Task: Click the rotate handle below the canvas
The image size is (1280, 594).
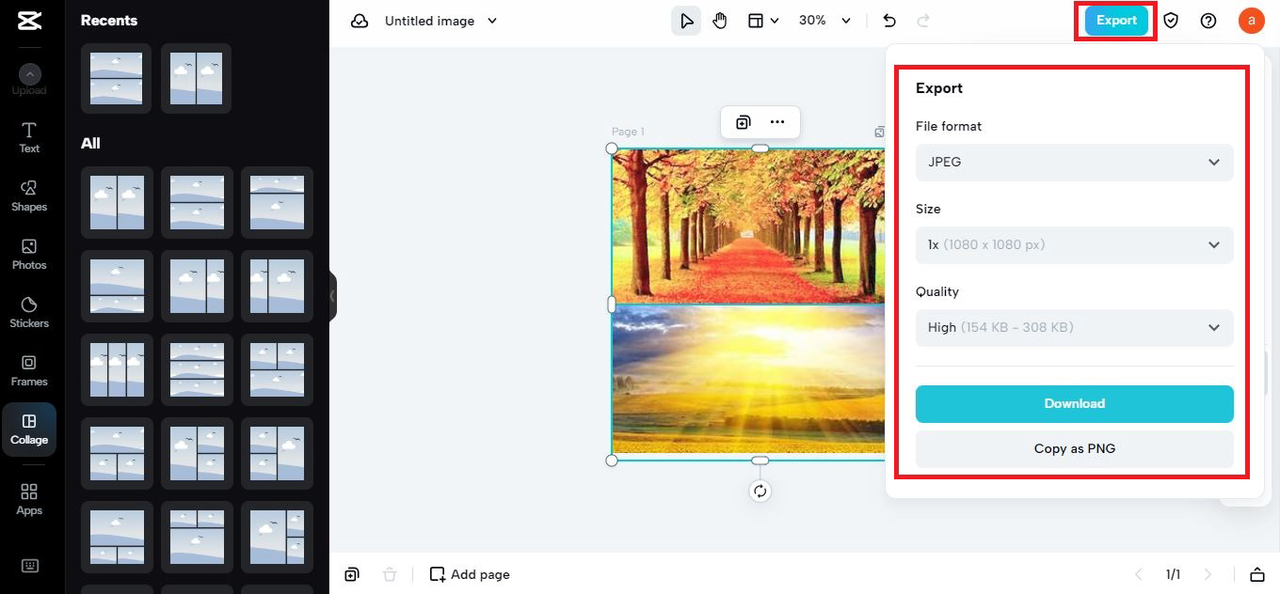Action: tap(760, 491)
